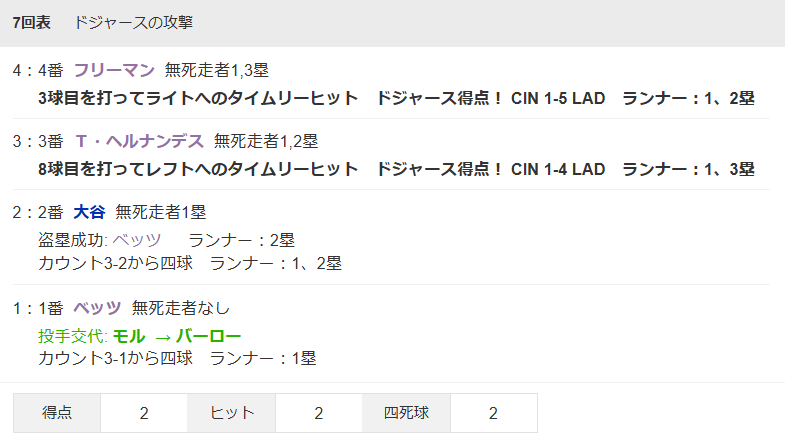Click ベッツ in the stolen base line
Screen dimensions: 789x440
pos(136,240)
